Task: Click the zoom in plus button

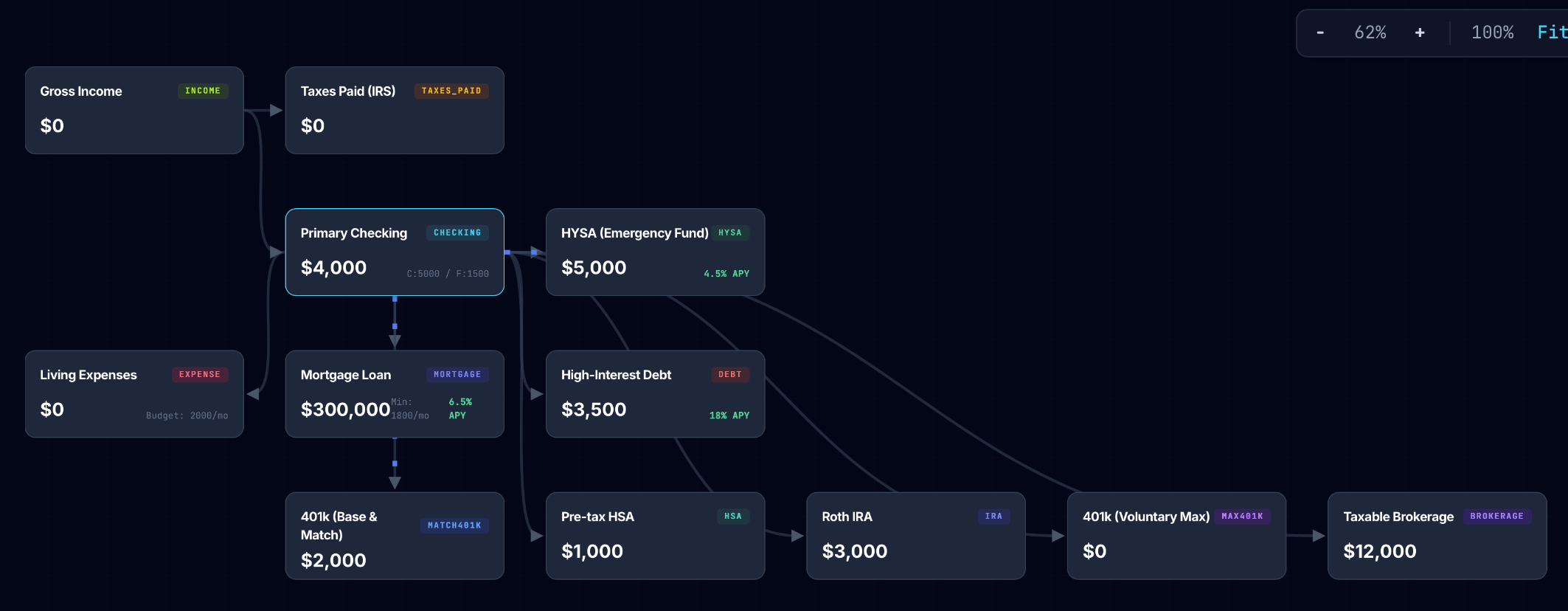Action: (1420, 32)
